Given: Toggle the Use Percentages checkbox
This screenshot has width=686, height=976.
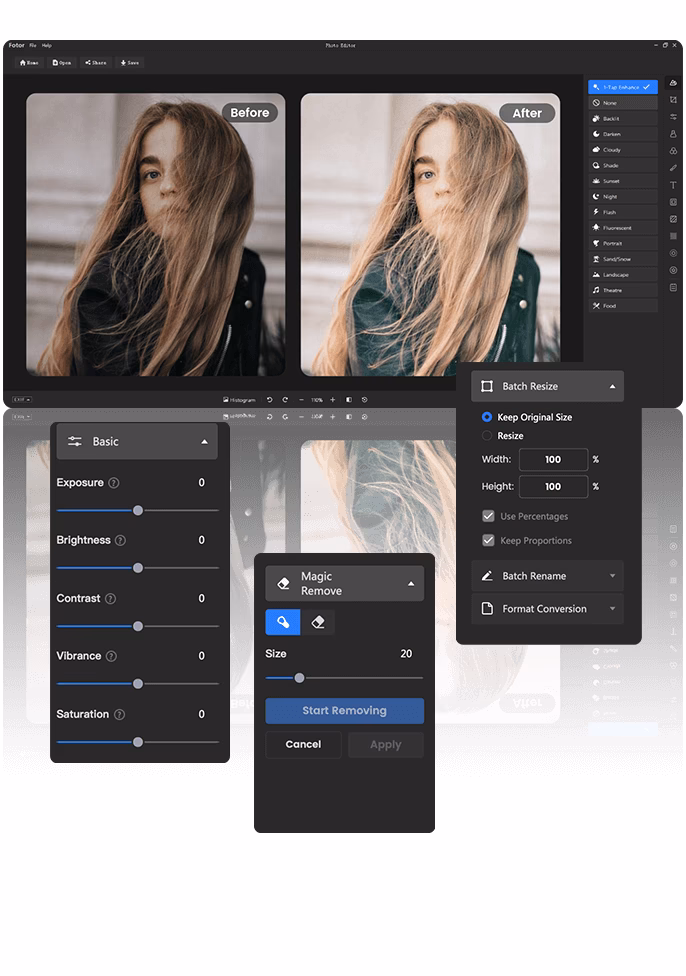Looking at the screenshot, I should pyautogui.click(x=488, y=516).
